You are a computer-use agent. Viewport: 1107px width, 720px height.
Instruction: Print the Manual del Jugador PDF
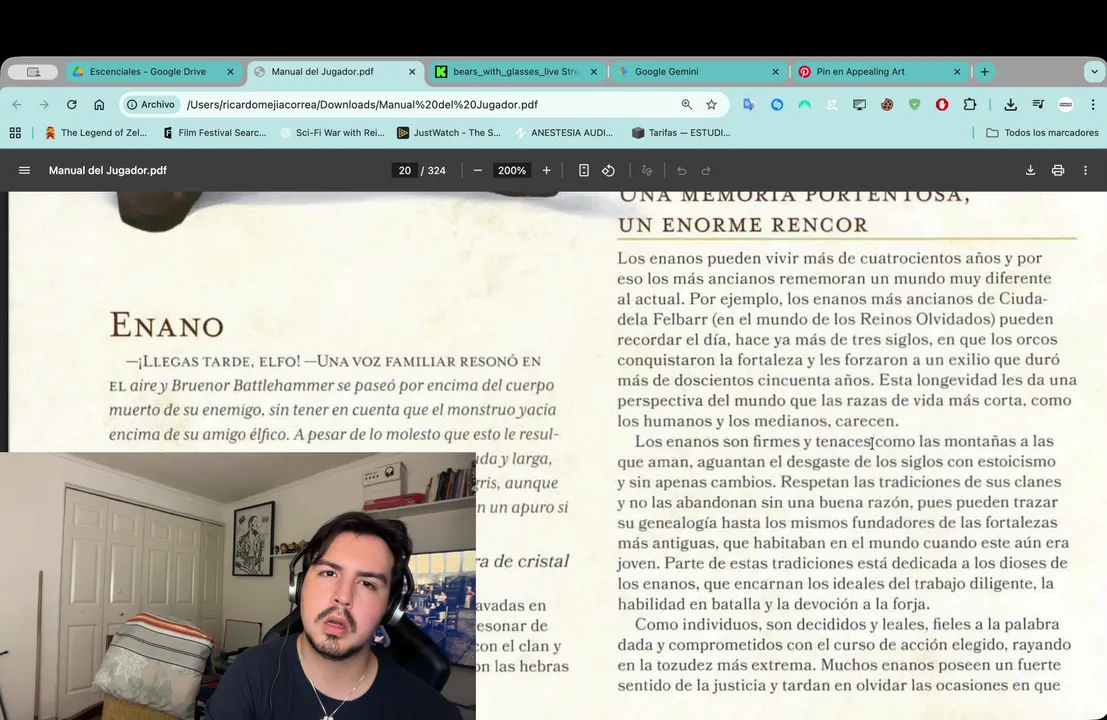(1058, 170)
